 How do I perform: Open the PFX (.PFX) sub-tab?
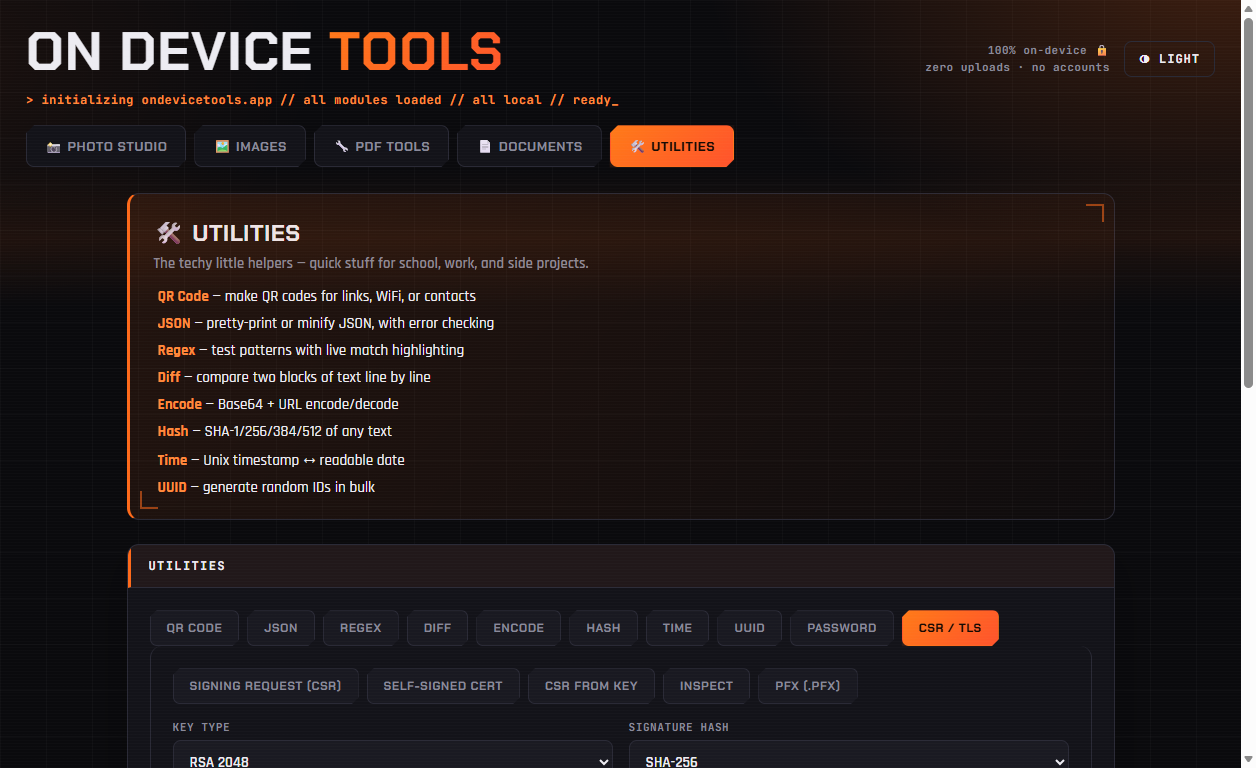pos(808,686)
